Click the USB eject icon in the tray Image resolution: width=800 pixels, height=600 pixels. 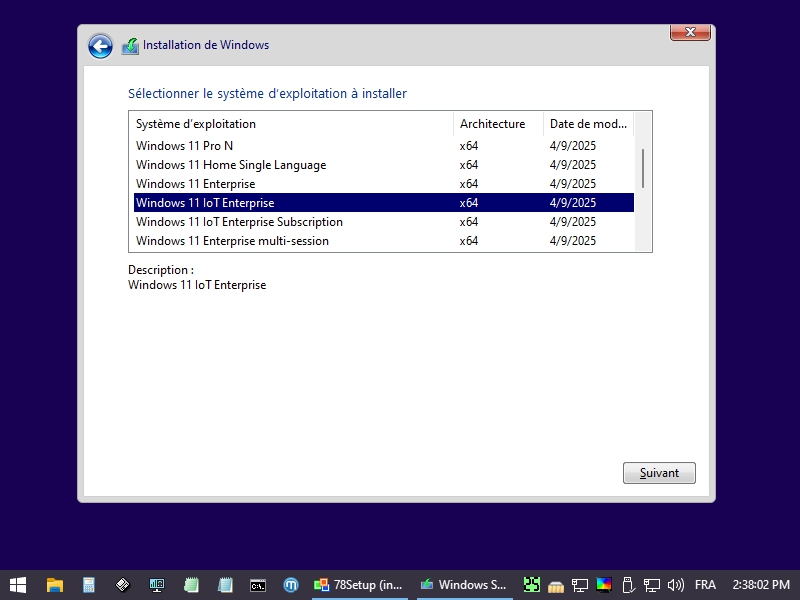click(x=628, y=585)
